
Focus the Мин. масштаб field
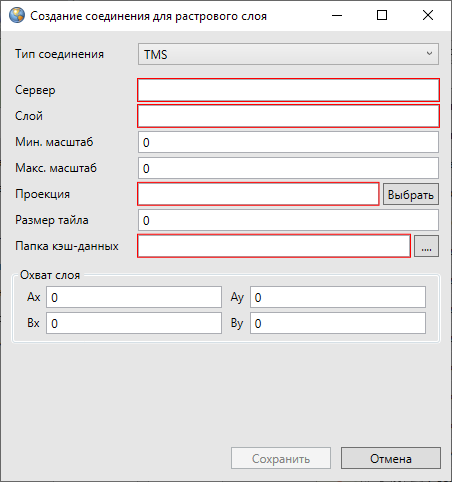(288, 142)
